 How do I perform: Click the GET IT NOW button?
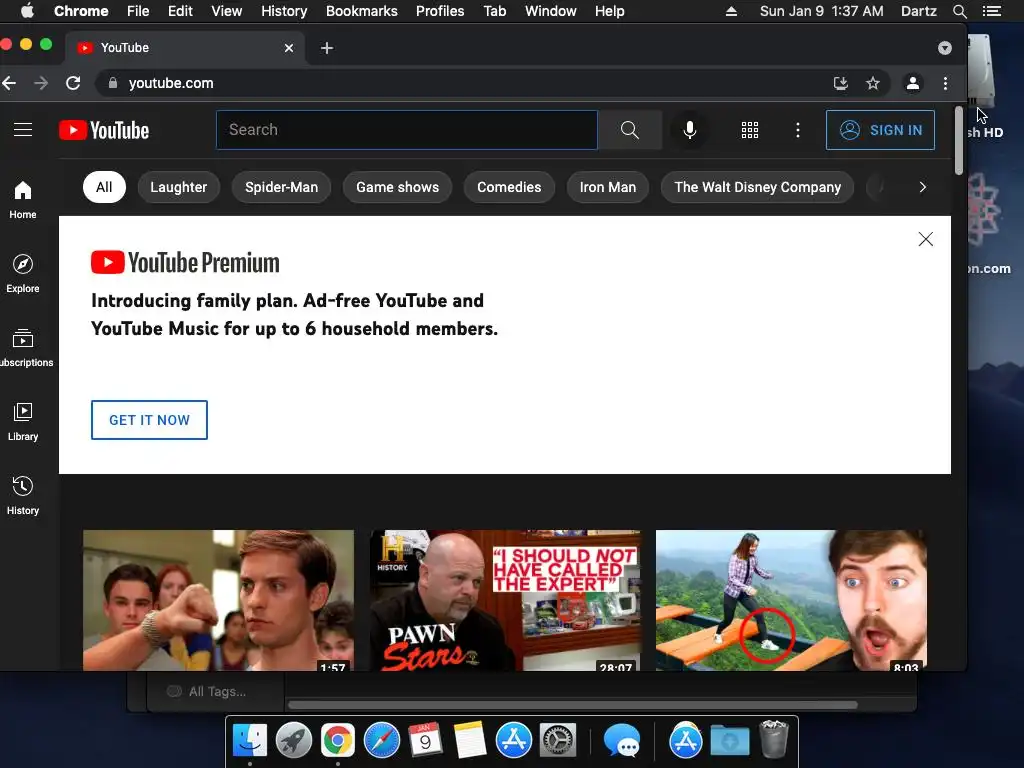click(150, 420)
